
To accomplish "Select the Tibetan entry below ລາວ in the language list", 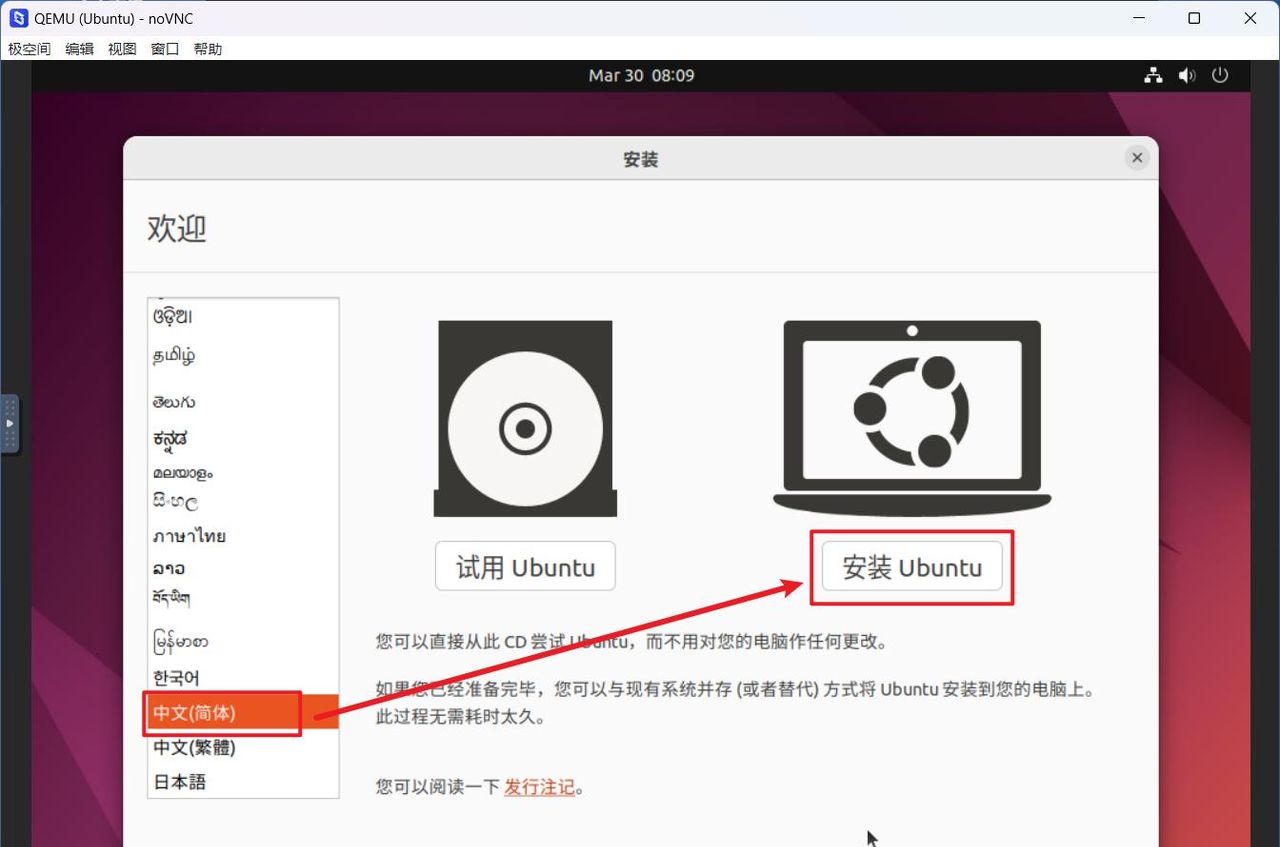I will [243, 599].
